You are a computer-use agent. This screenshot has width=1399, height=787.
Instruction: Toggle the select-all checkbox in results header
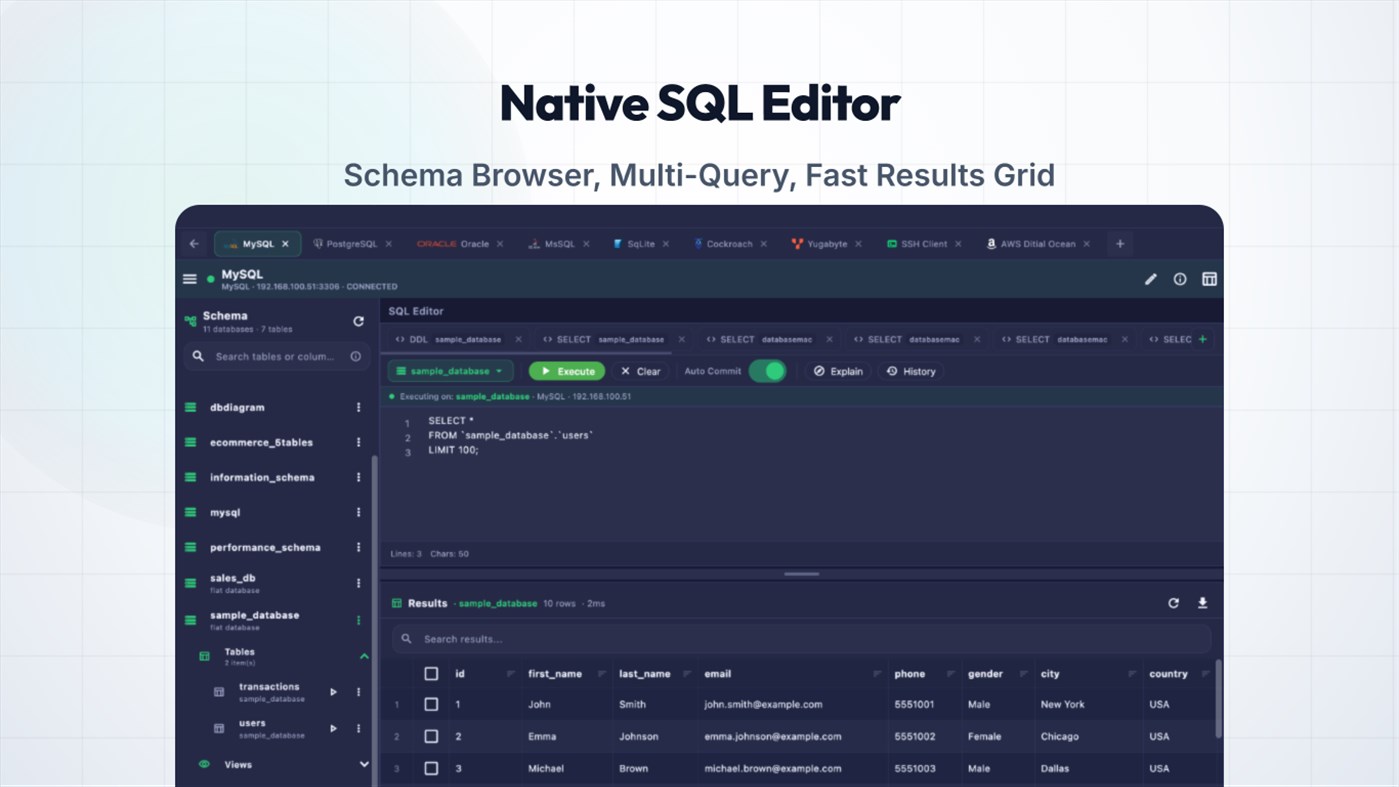[x=431, y=674]
